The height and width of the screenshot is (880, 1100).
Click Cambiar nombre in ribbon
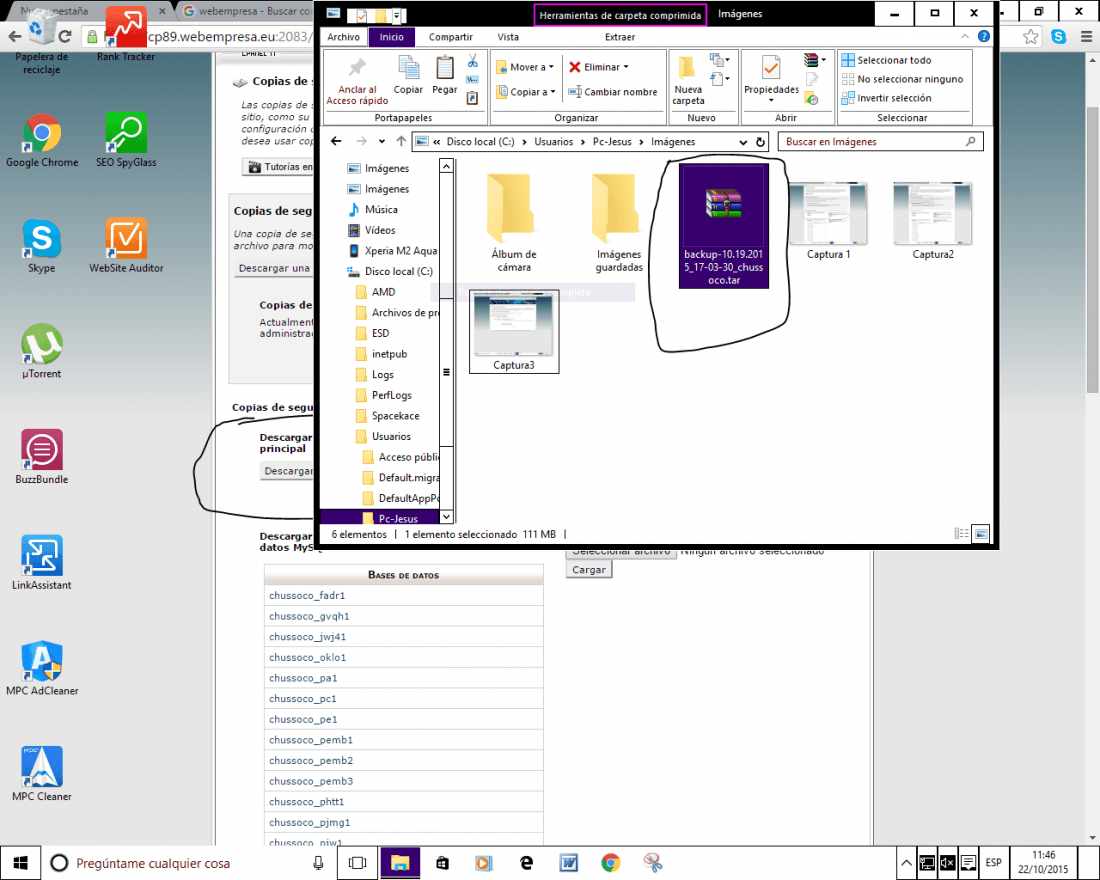(x=612, y=92)
